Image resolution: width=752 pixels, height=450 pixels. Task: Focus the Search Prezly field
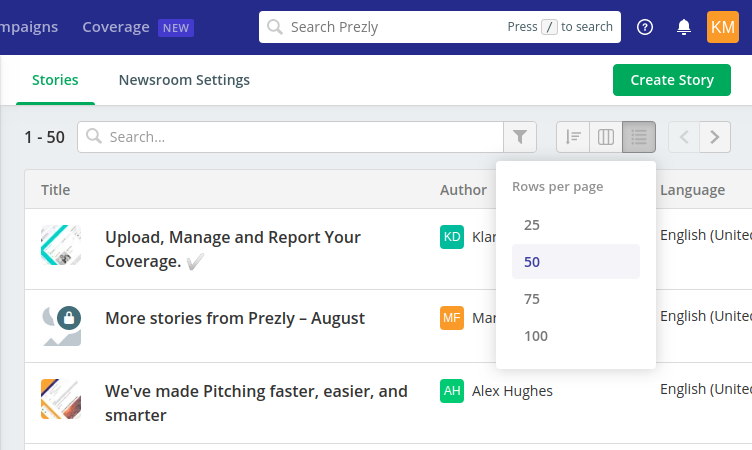pos(440,27)
